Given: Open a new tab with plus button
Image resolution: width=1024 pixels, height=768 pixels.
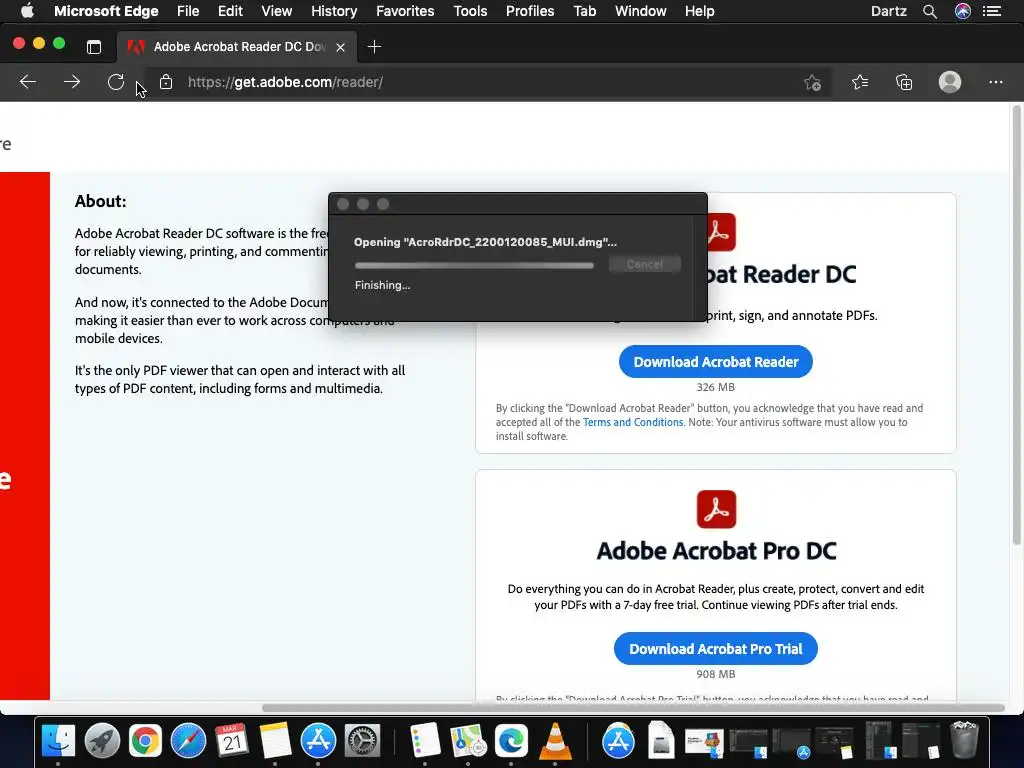Looking at the screenshot, I should pos(374,47).
